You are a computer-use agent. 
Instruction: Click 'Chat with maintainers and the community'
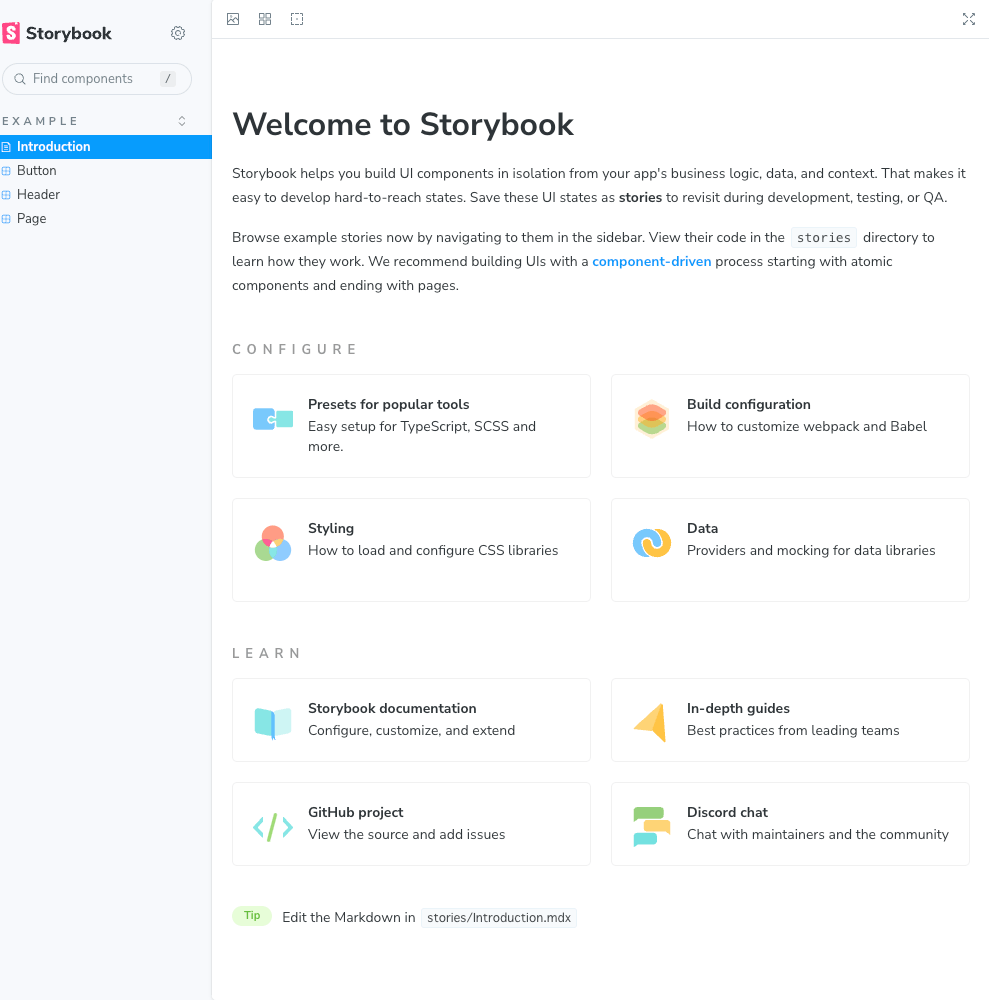click(x=817, y=835)
